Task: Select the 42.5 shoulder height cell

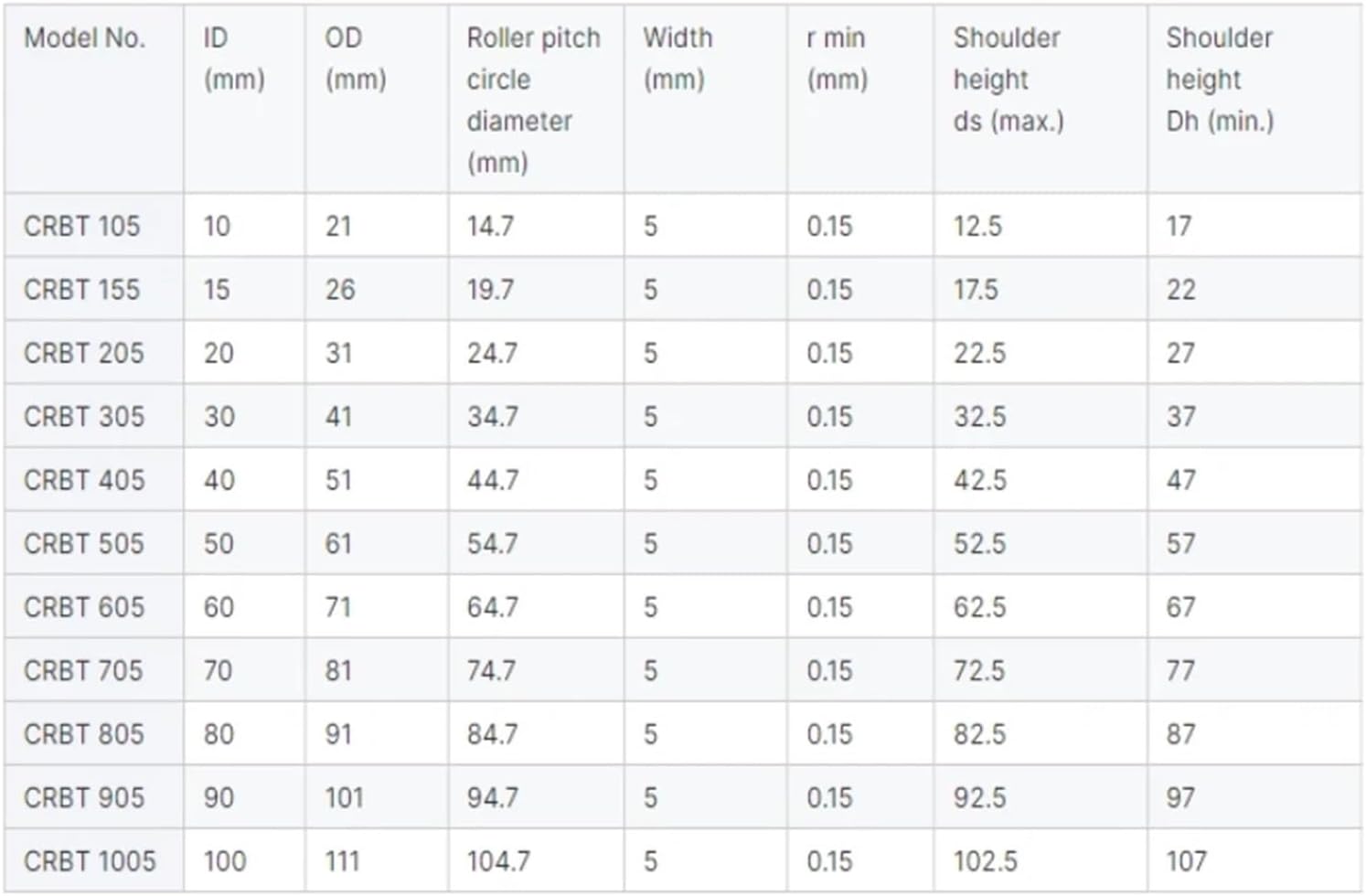Action: [x=979, y=480]
